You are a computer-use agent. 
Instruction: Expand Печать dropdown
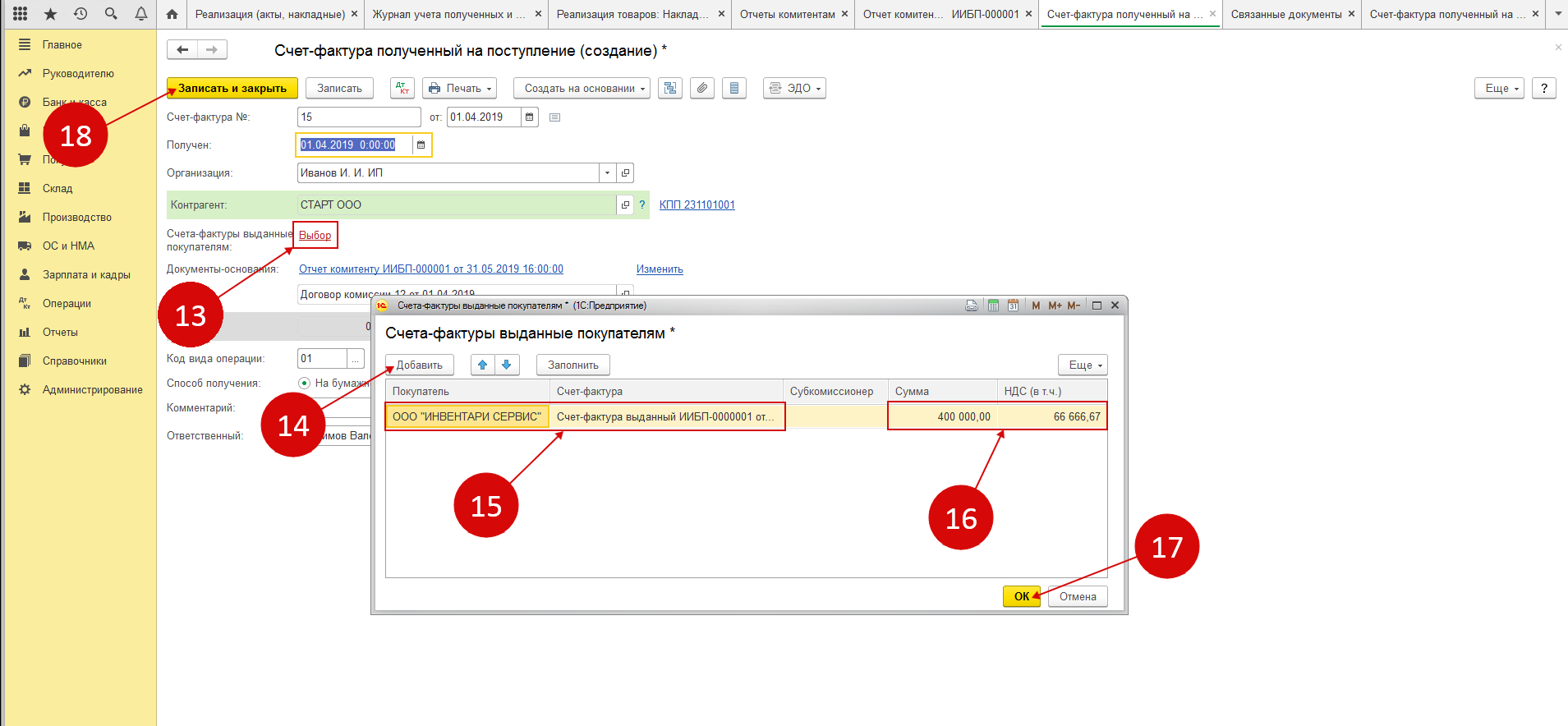pos(460,88)
